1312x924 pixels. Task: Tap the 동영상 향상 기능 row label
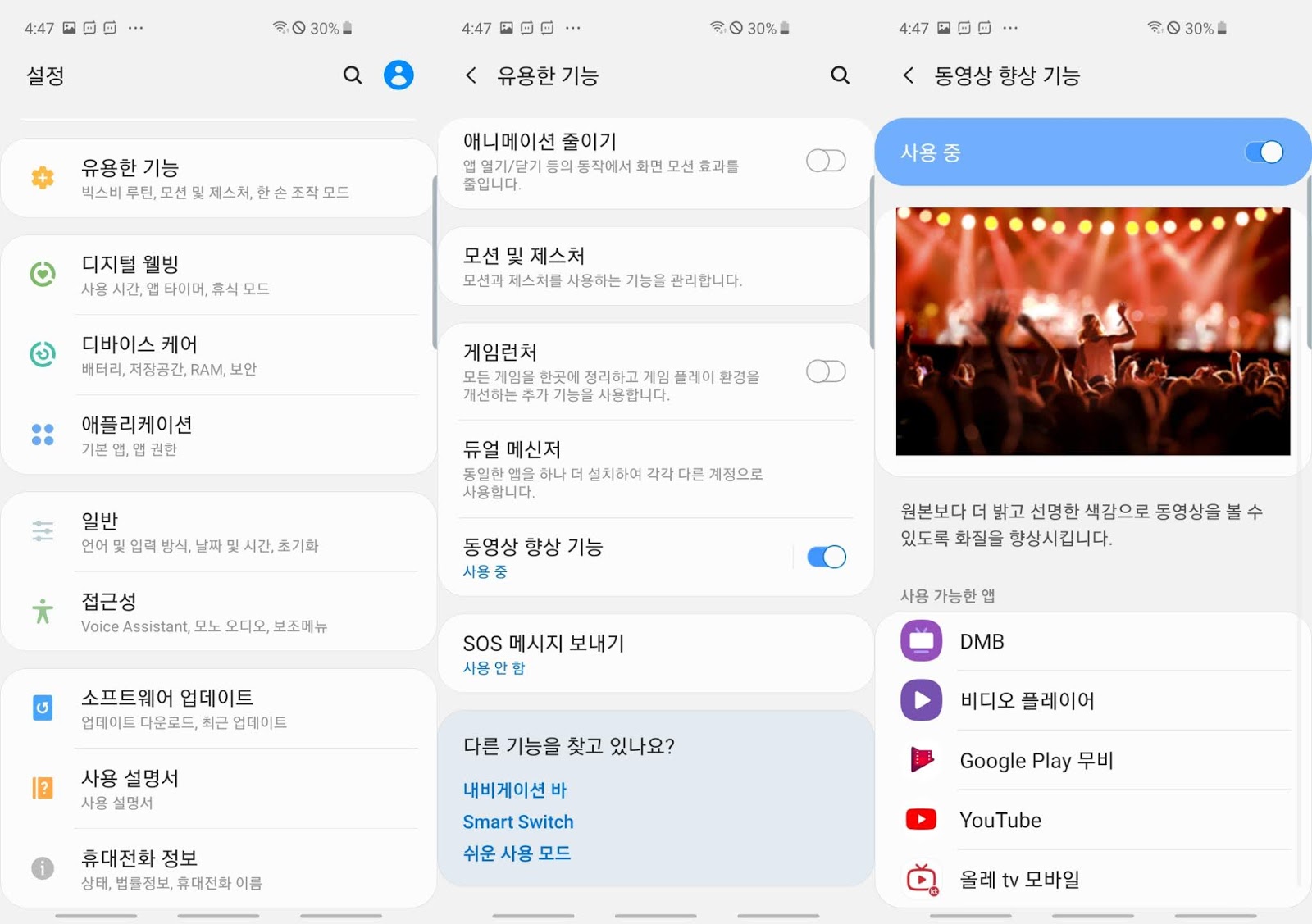(x=533, y=547)
